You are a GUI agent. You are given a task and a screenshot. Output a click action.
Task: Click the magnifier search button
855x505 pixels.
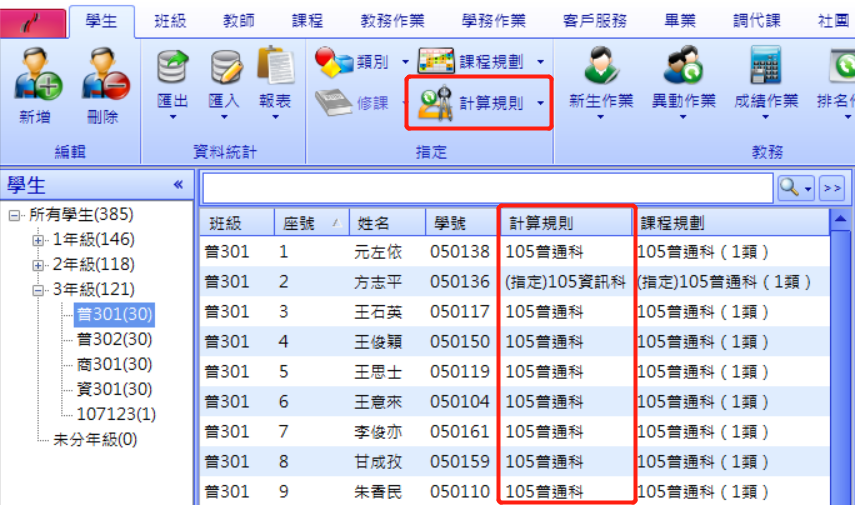point(790,188)
